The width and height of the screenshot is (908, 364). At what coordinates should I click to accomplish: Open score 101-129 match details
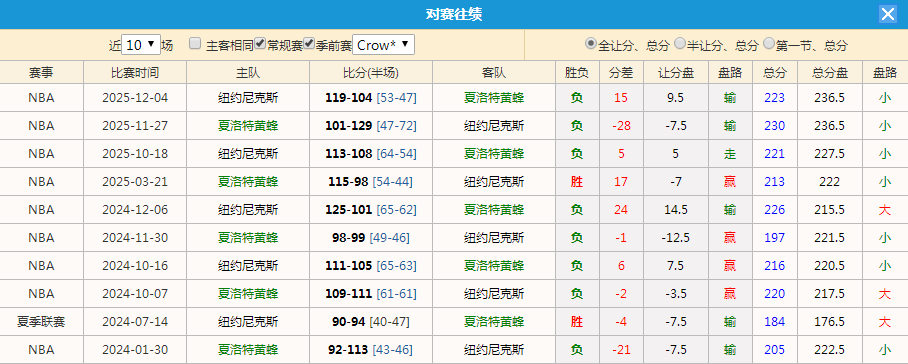(349, 126)
